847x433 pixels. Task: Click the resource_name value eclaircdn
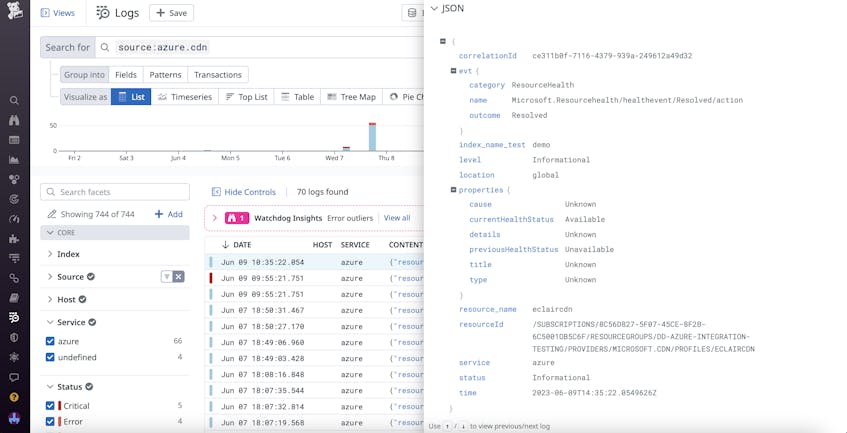tap(552, 309)
